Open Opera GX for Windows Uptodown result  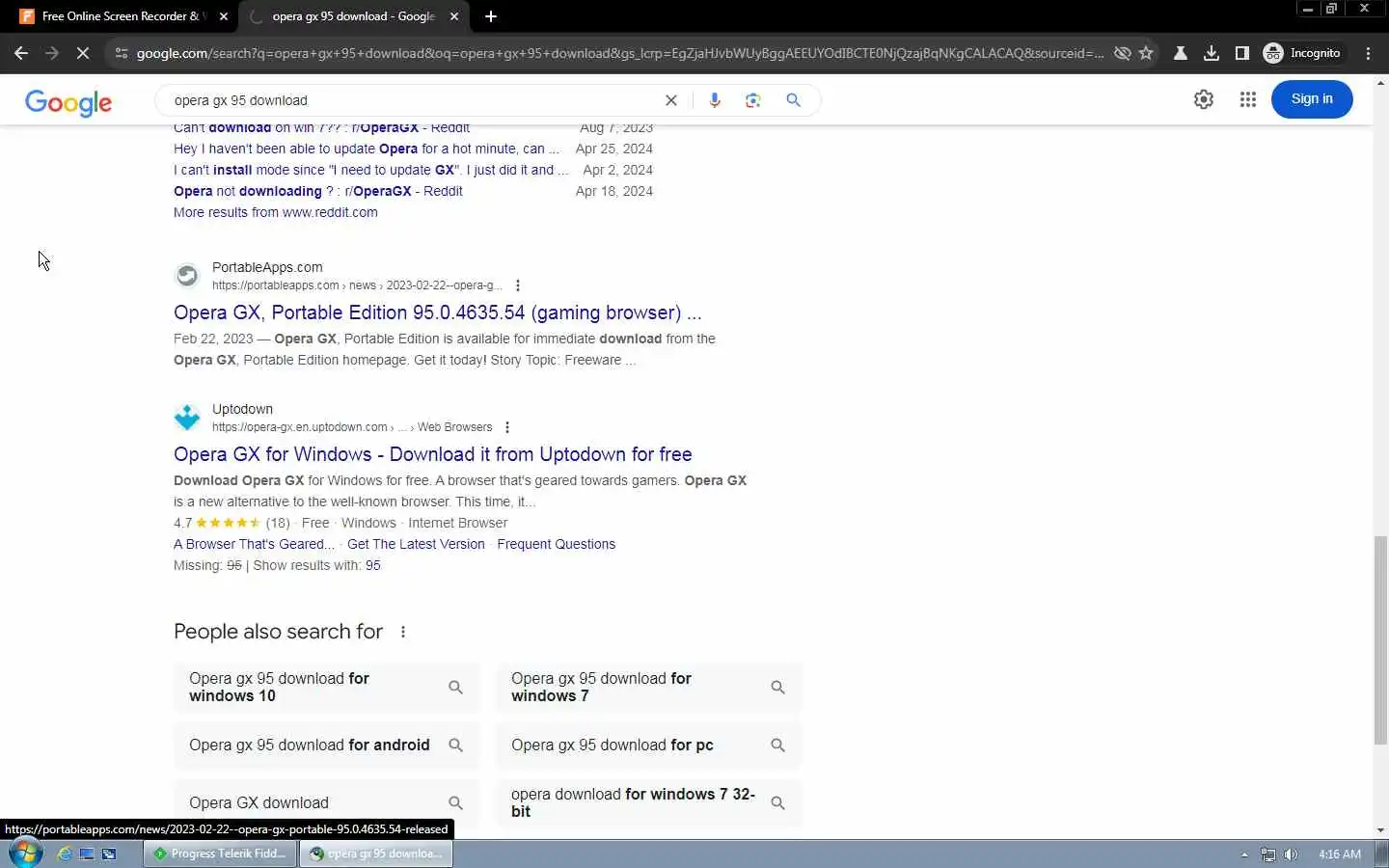click(433, 454)
